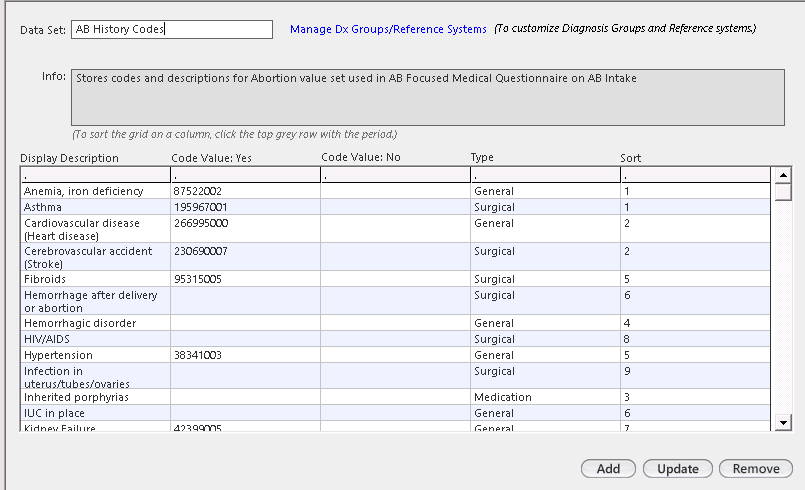Click Code Value: Yes cell for HIV/AIDS
The width and height of the screenshot is (805, 490).
click(x=245, y=339)
